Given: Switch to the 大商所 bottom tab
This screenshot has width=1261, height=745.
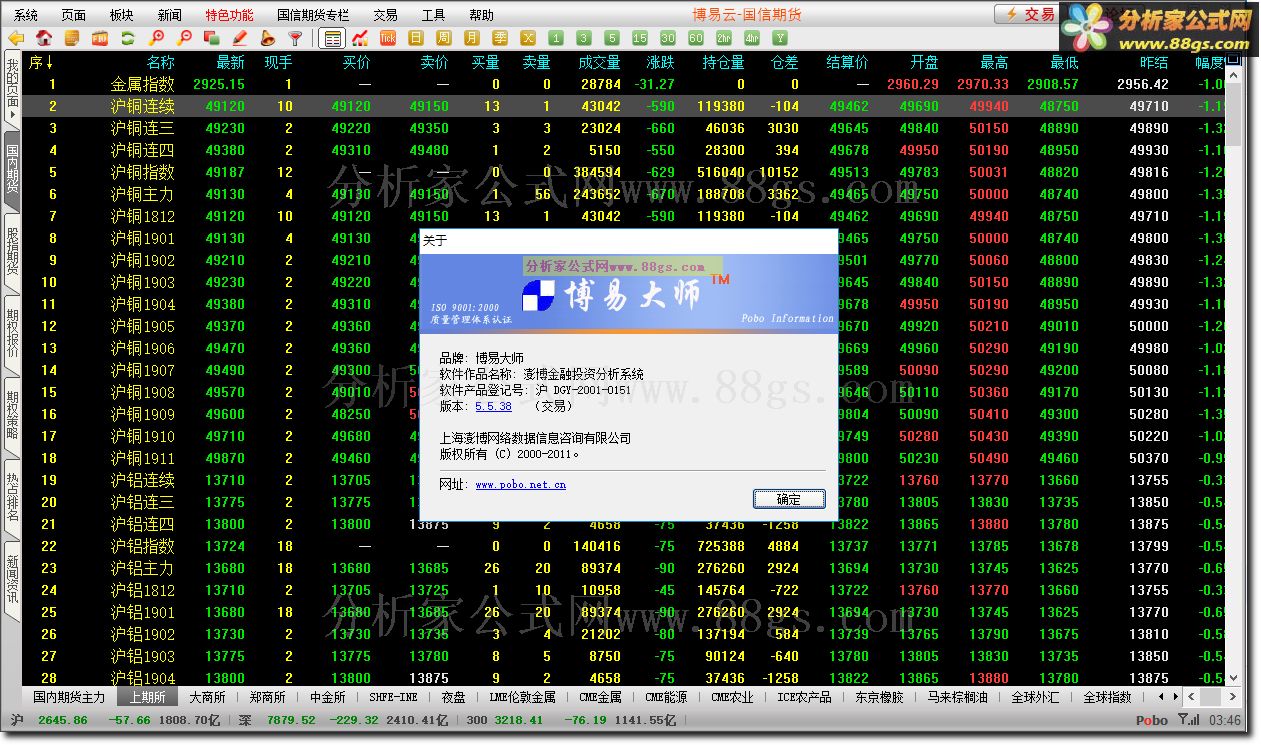Looking at the screenshot, I should [x=207, y=697].
